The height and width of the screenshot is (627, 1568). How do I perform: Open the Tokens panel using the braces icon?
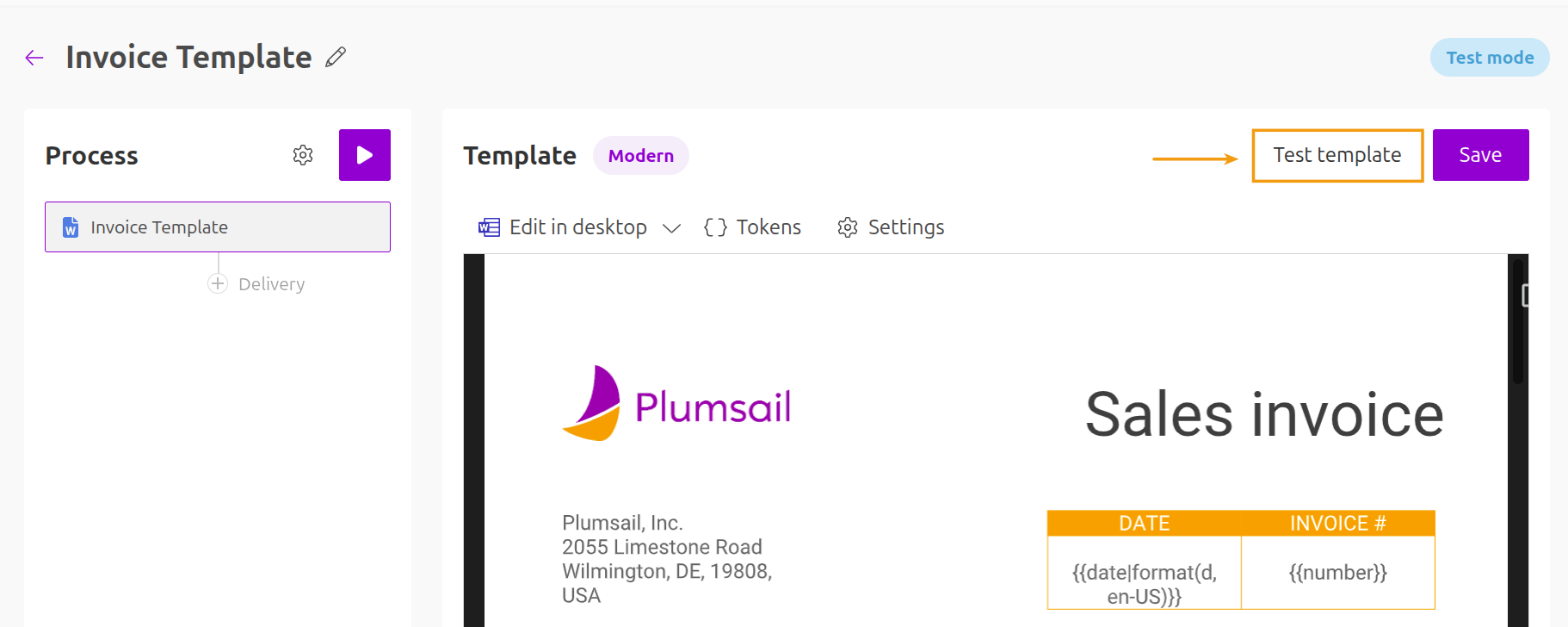click(714, 227)
